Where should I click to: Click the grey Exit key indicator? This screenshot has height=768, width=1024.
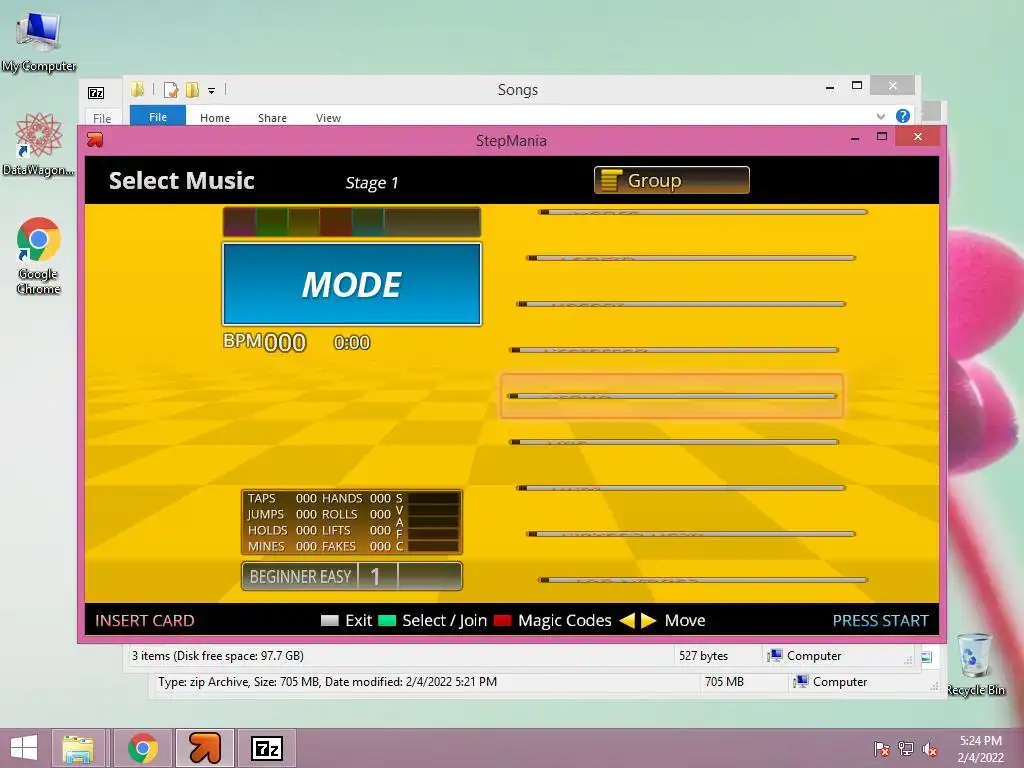tap(330, 620)
